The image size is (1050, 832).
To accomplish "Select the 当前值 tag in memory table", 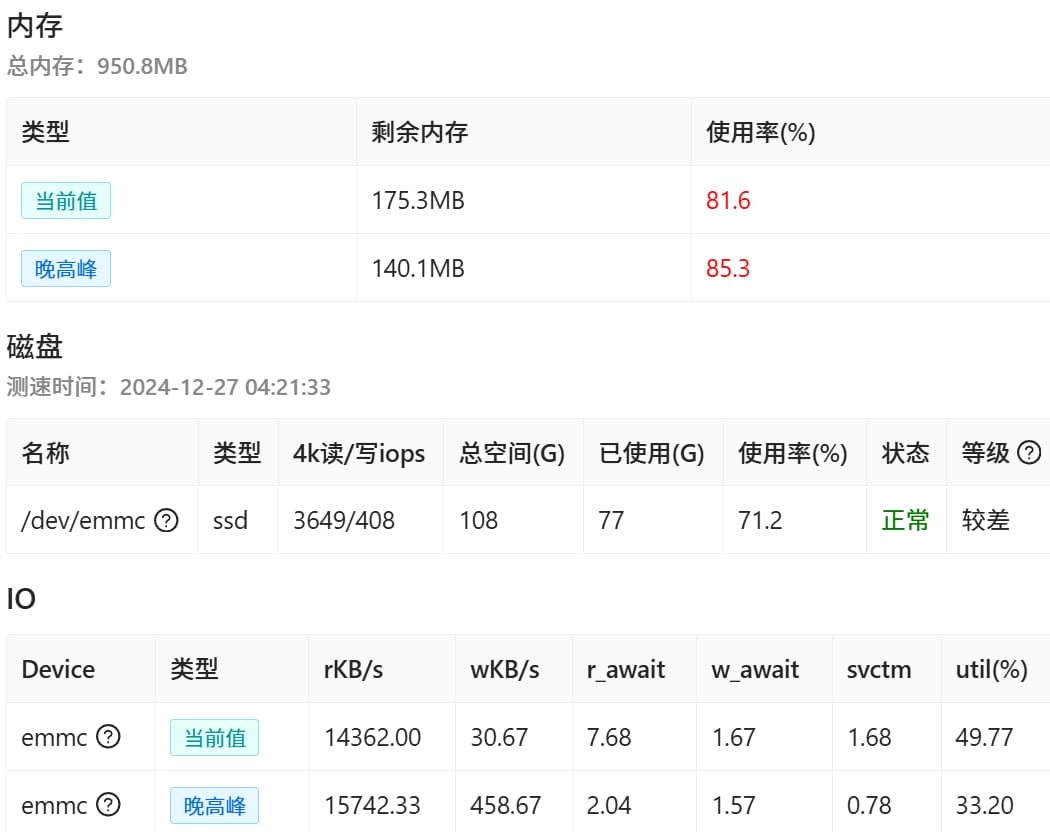I will pyautogui.click(x=66, y=201).
